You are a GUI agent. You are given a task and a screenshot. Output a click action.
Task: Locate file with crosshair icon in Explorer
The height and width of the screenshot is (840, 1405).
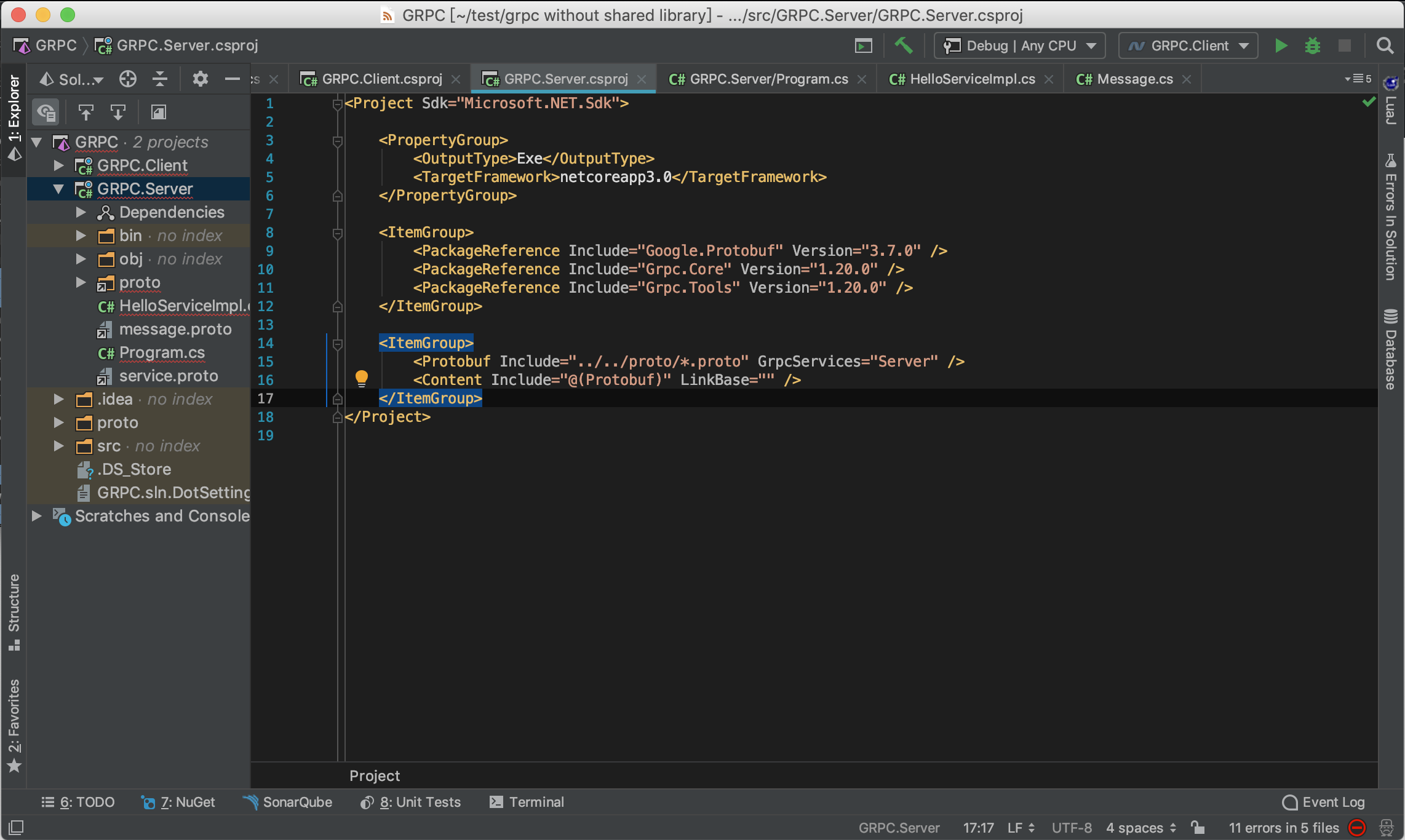pos(127,79)
